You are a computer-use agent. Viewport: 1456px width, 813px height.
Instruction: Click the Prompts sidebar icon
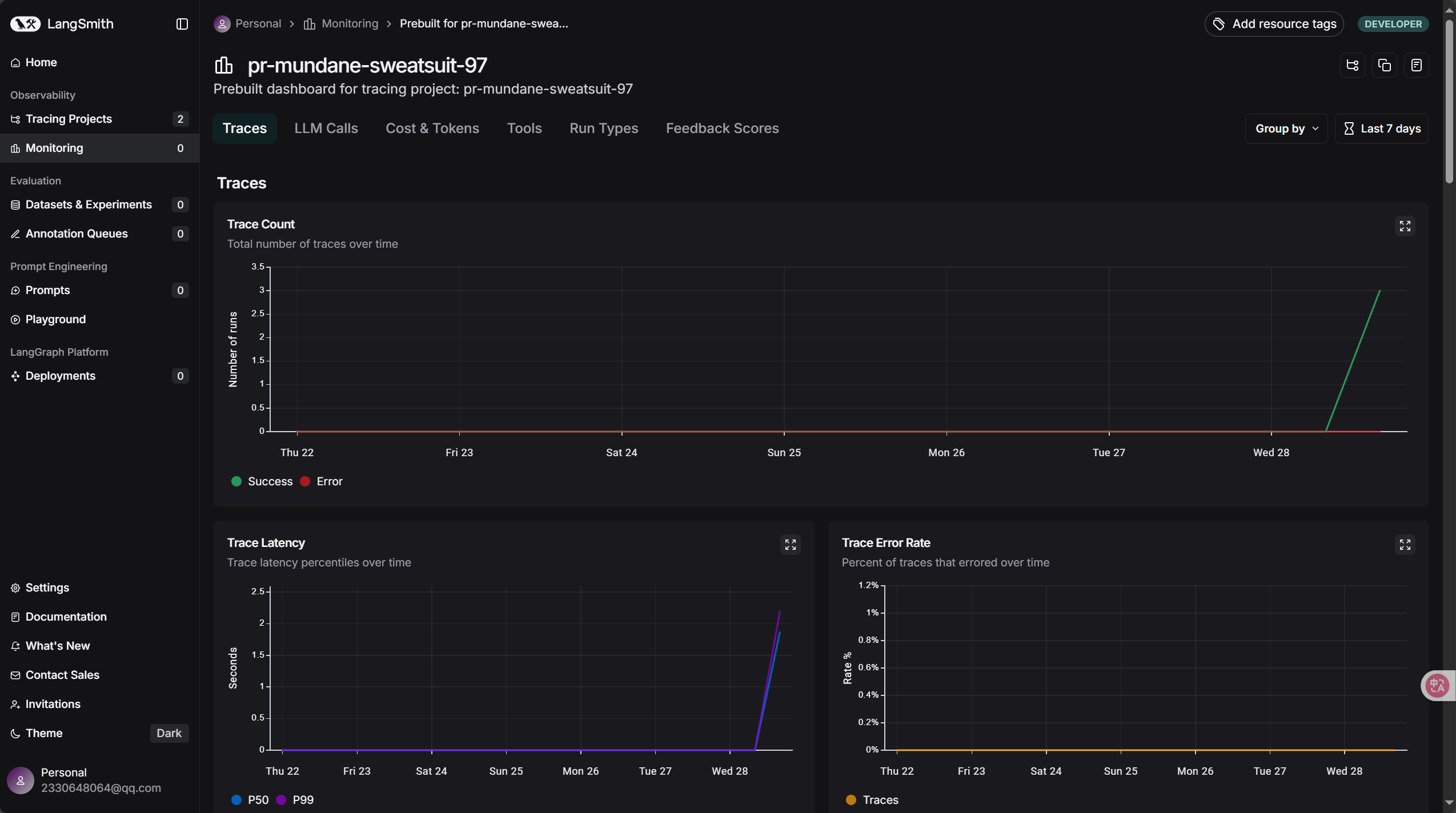coord(15,290)
